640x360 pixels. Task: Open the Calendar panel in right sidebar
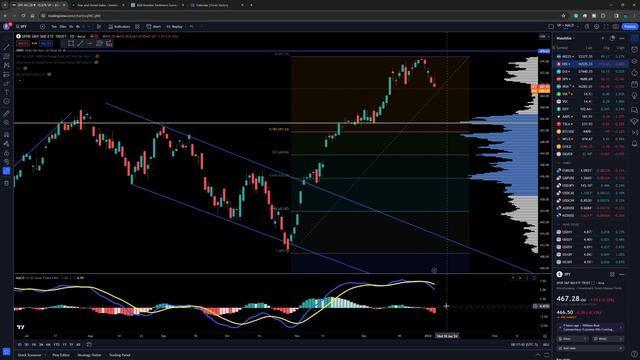634,84
